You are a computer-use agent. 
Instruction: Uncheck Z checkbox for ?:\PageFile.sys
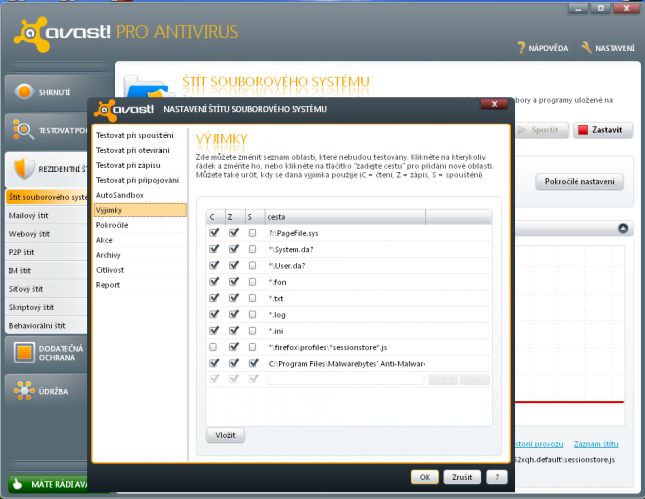tap(233, 233)
